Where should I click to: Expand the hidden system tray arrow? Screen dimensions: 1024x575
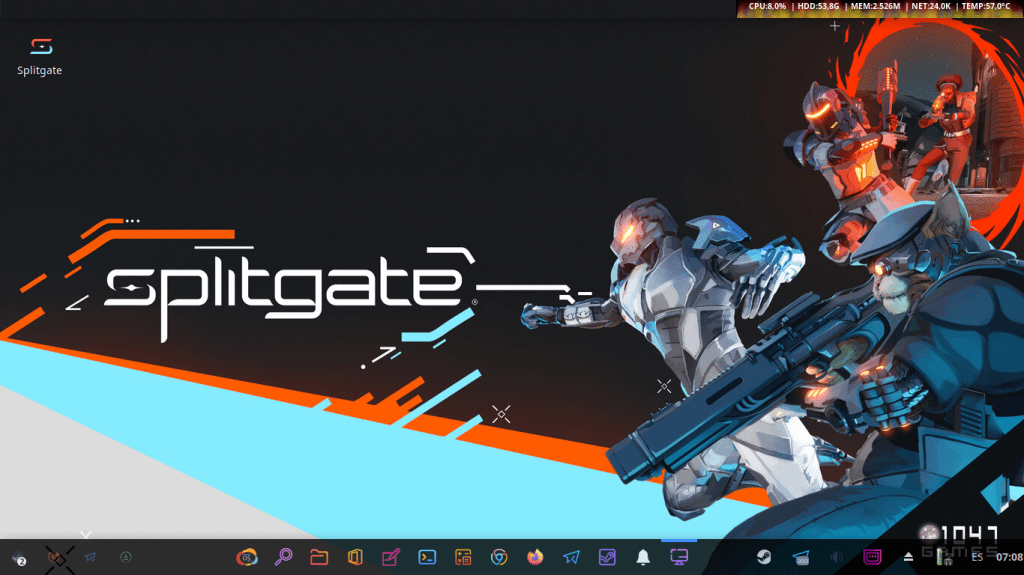909,557
